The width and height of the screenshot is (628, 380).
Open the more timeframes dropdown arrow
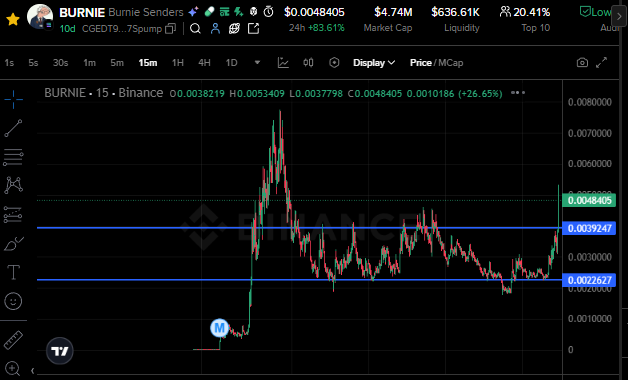[x=258, y=62]
